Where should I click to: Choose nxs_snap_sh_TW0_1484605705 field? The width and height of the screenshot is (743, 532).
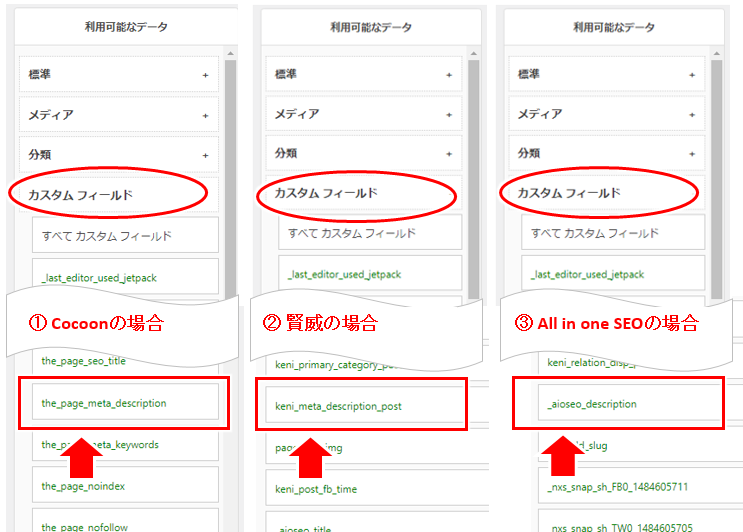click(x=640, y=521)
